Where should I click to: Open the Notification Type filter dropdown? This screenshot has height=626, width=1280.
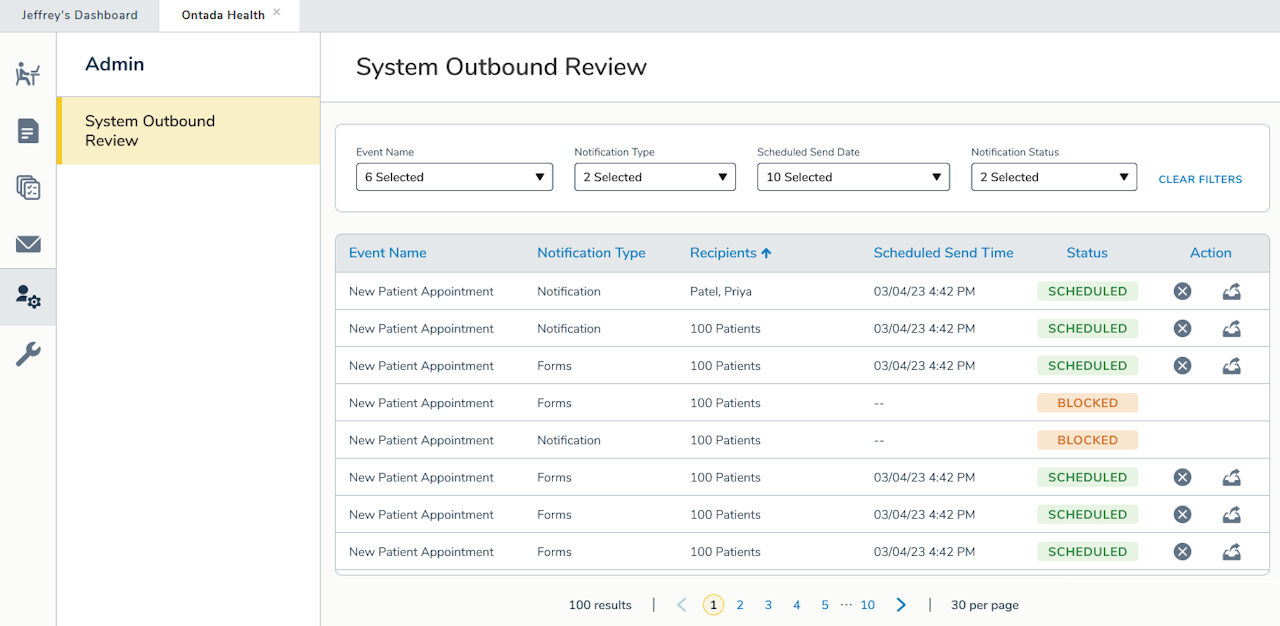click(654, 176)
